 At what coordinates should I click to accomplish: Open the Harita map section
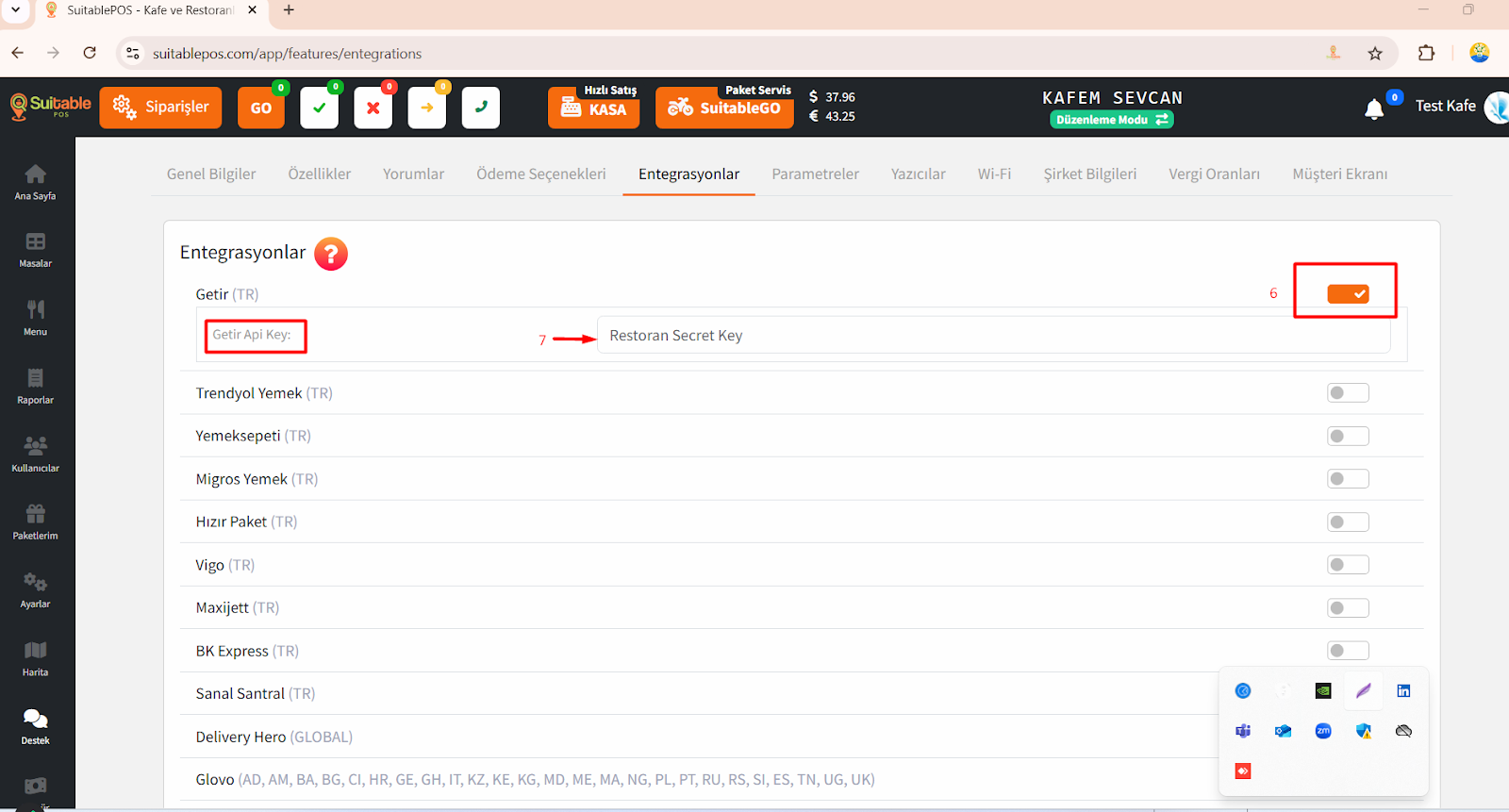35,658
